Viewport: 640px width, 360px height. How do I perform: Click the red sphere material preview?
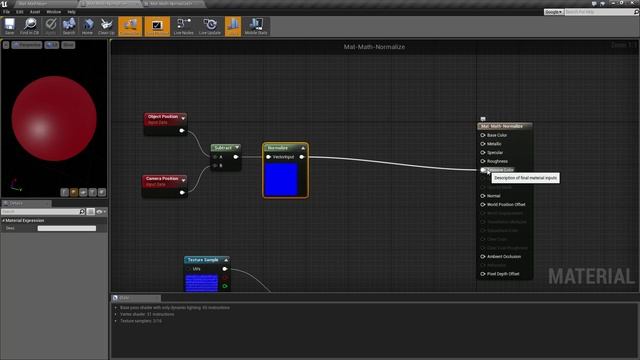(54, 118)
